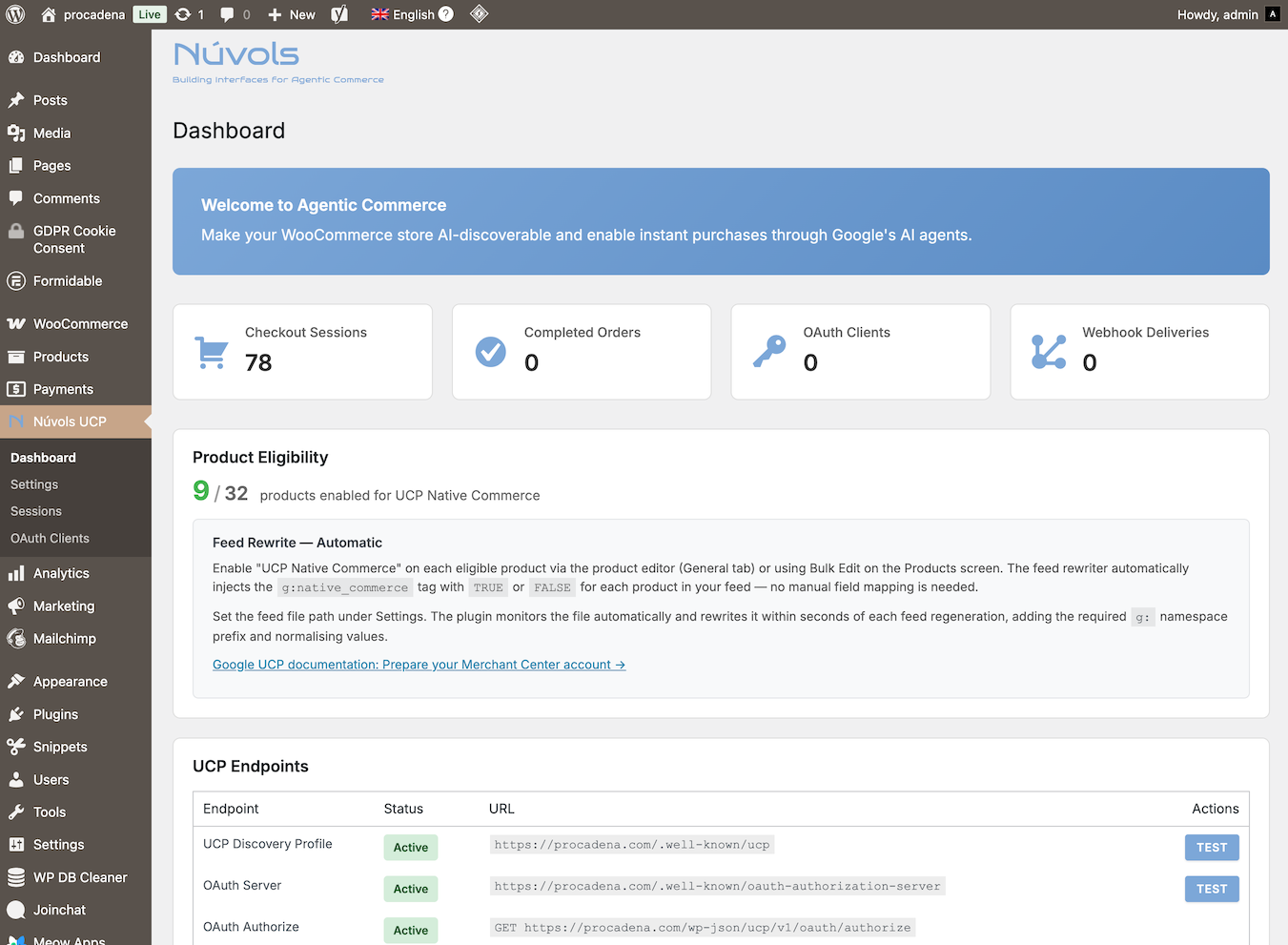Open the Google UCP Merchant Center documentation link

pyautogui.click(x=419, y=664)
